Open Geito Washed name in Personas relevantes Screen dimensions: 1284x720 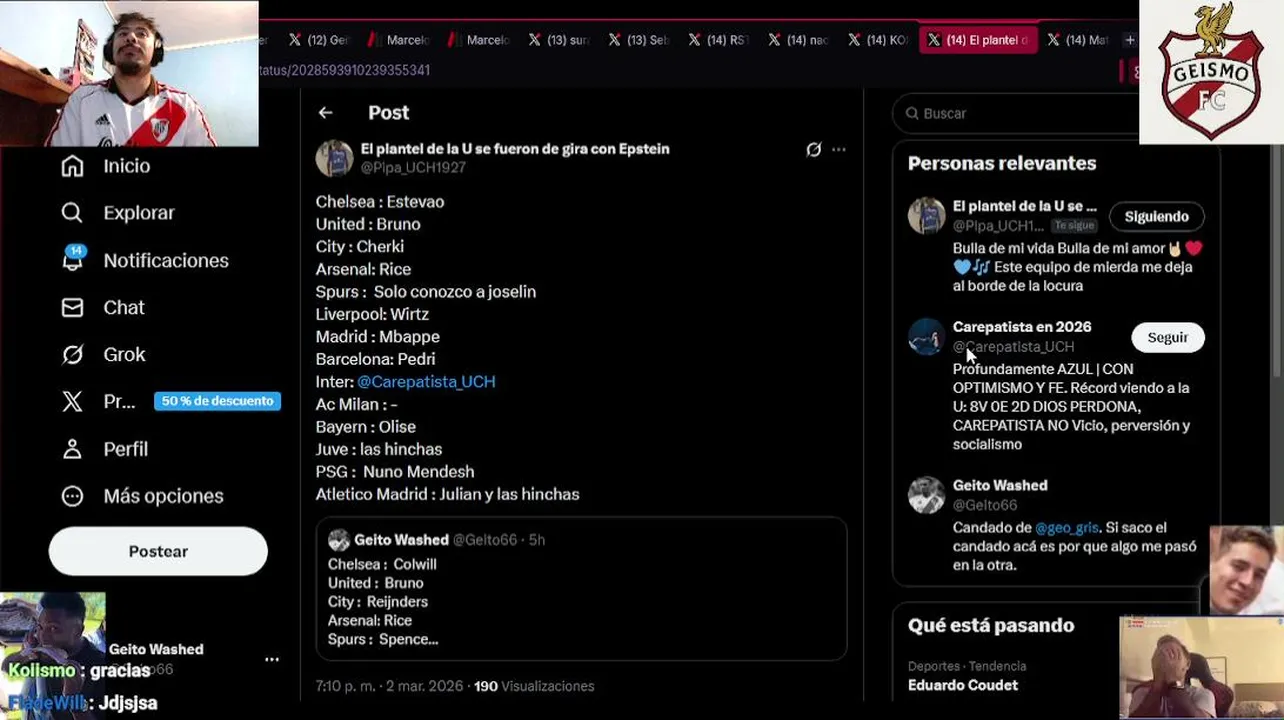point(1000,485)
